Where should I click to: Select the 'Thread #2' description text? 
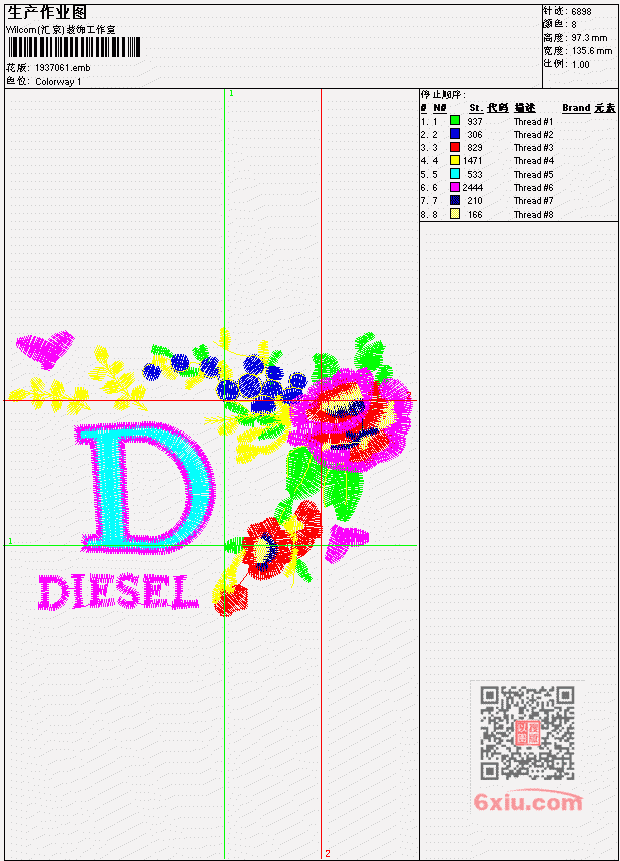533,135
